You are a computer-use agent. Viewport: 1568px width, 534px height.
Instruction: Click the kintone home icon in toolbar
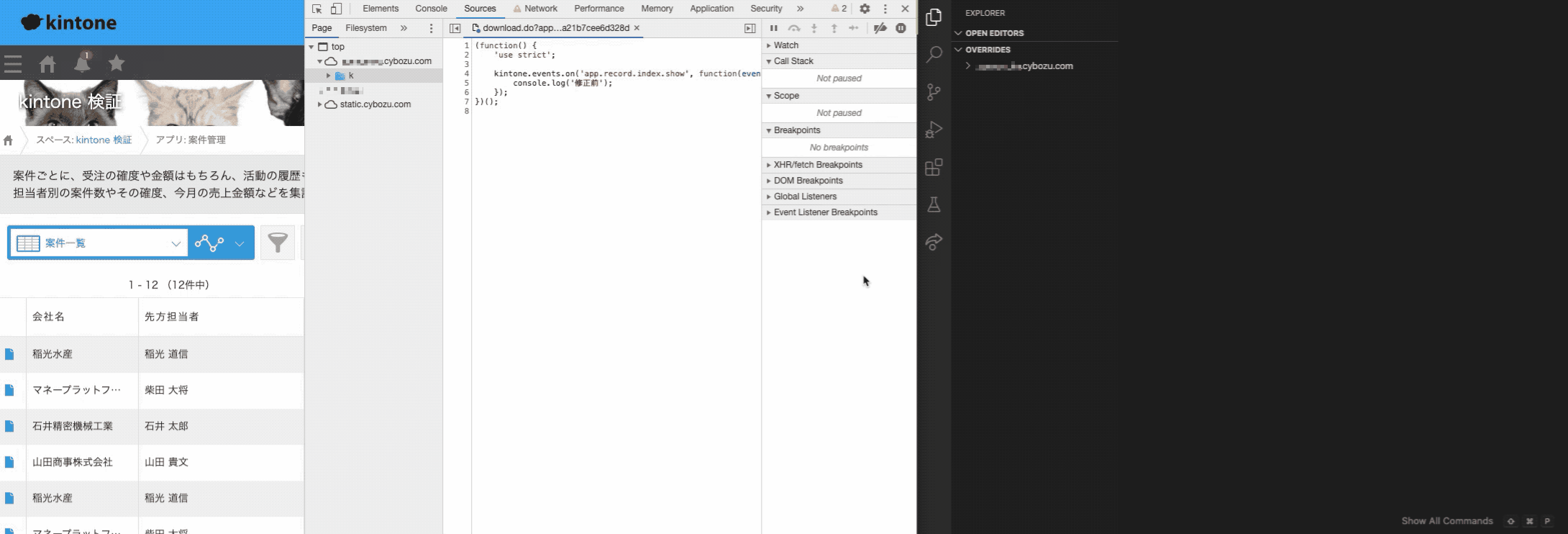[47, 64]
